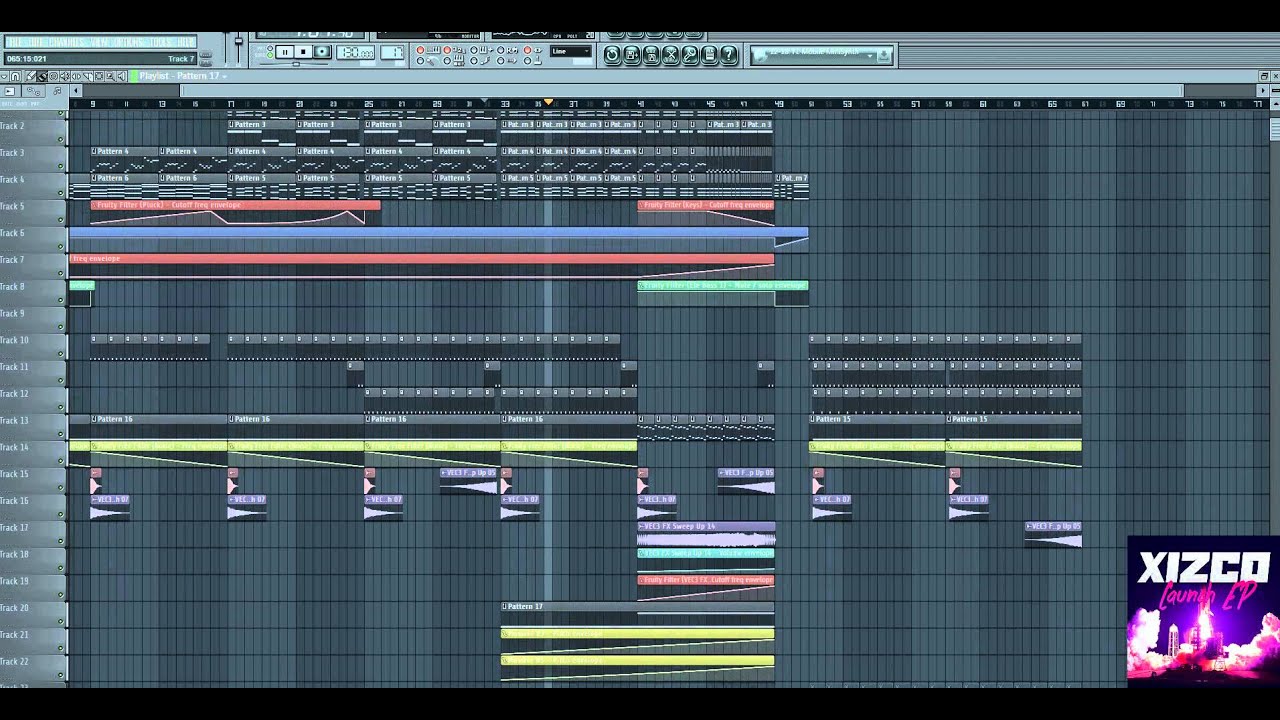Click bar 49 on the timeline ruler
This screenshot has height=720, width=1280.
coord(779,103)
